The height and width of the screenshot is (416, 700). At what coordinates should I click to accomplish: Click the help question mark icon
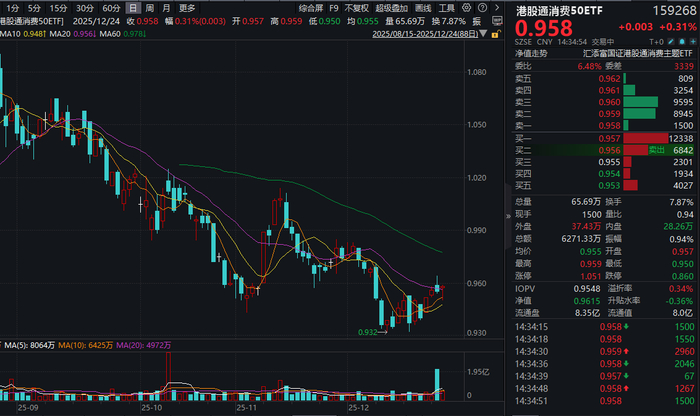click(482, 8)
